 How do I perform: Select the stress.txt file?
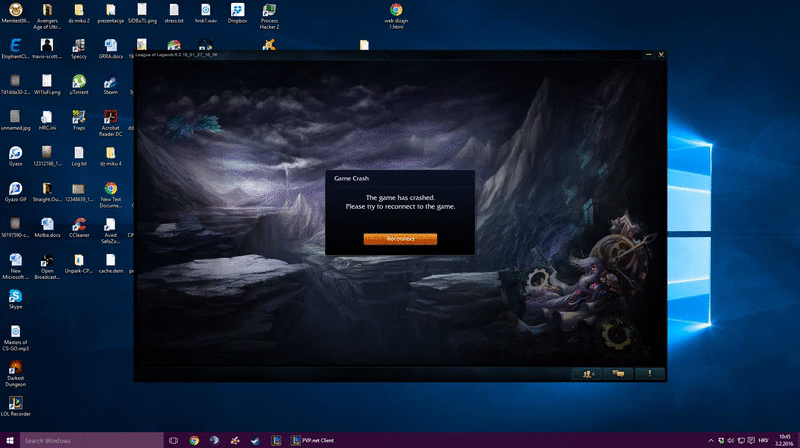(174, 14)
